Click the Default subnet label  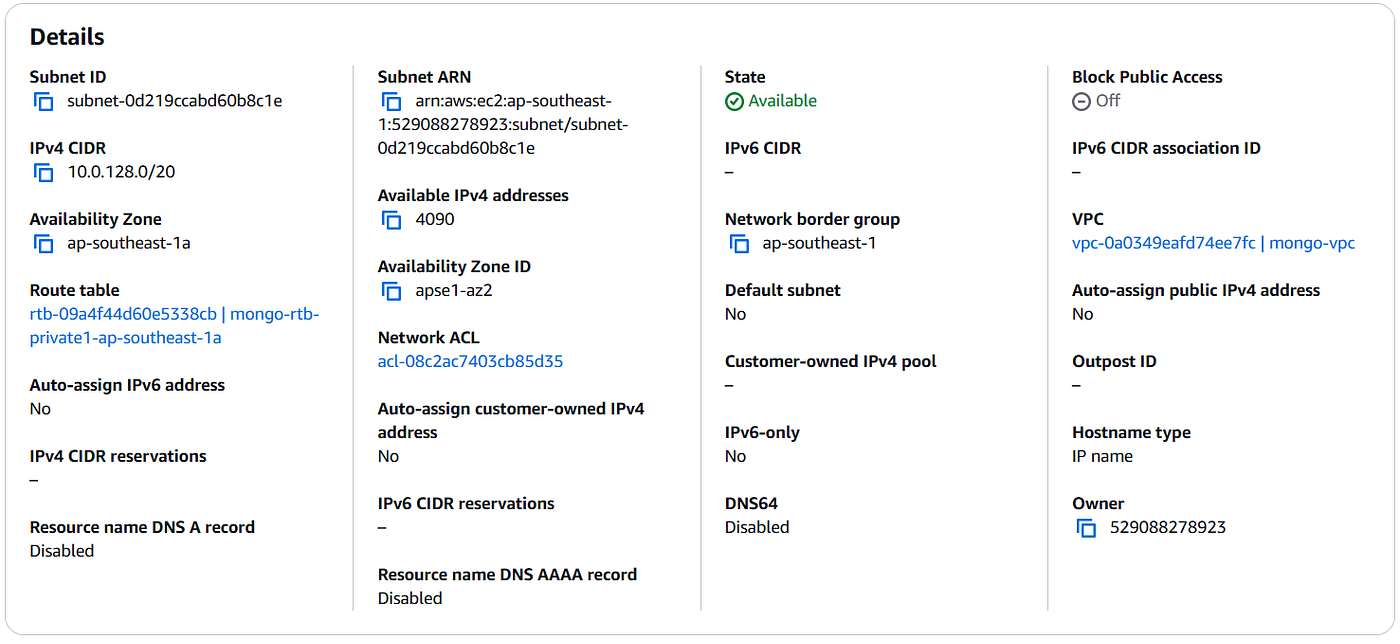point(783,290)
